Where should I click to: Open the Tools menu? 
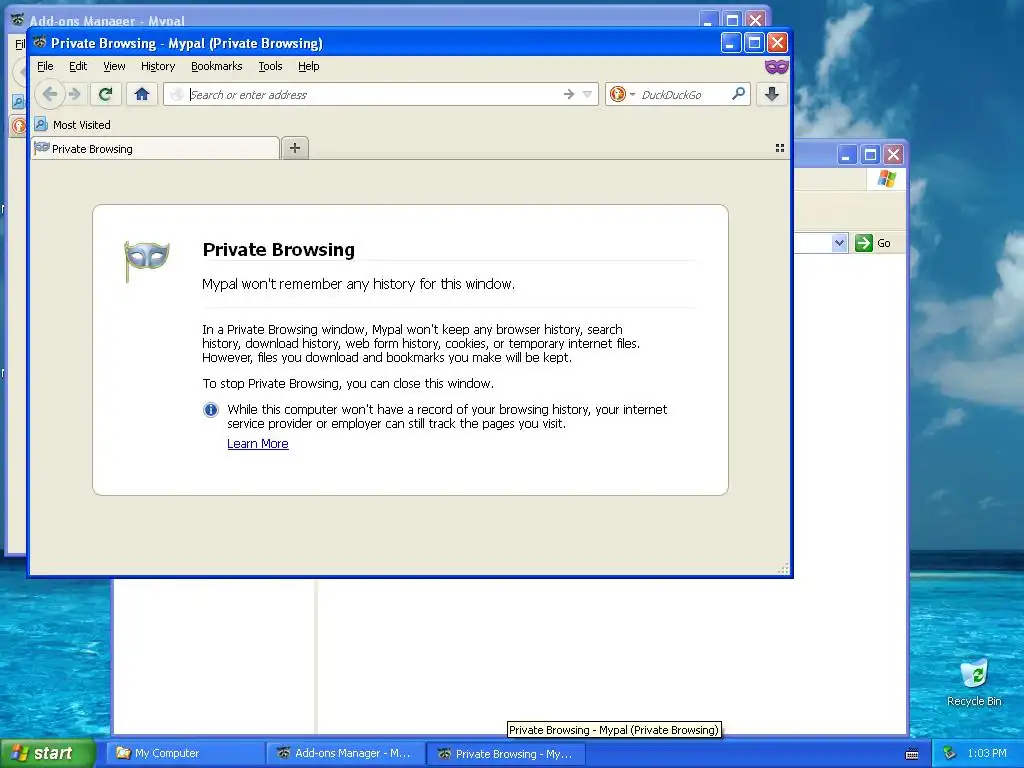point(270,66)
